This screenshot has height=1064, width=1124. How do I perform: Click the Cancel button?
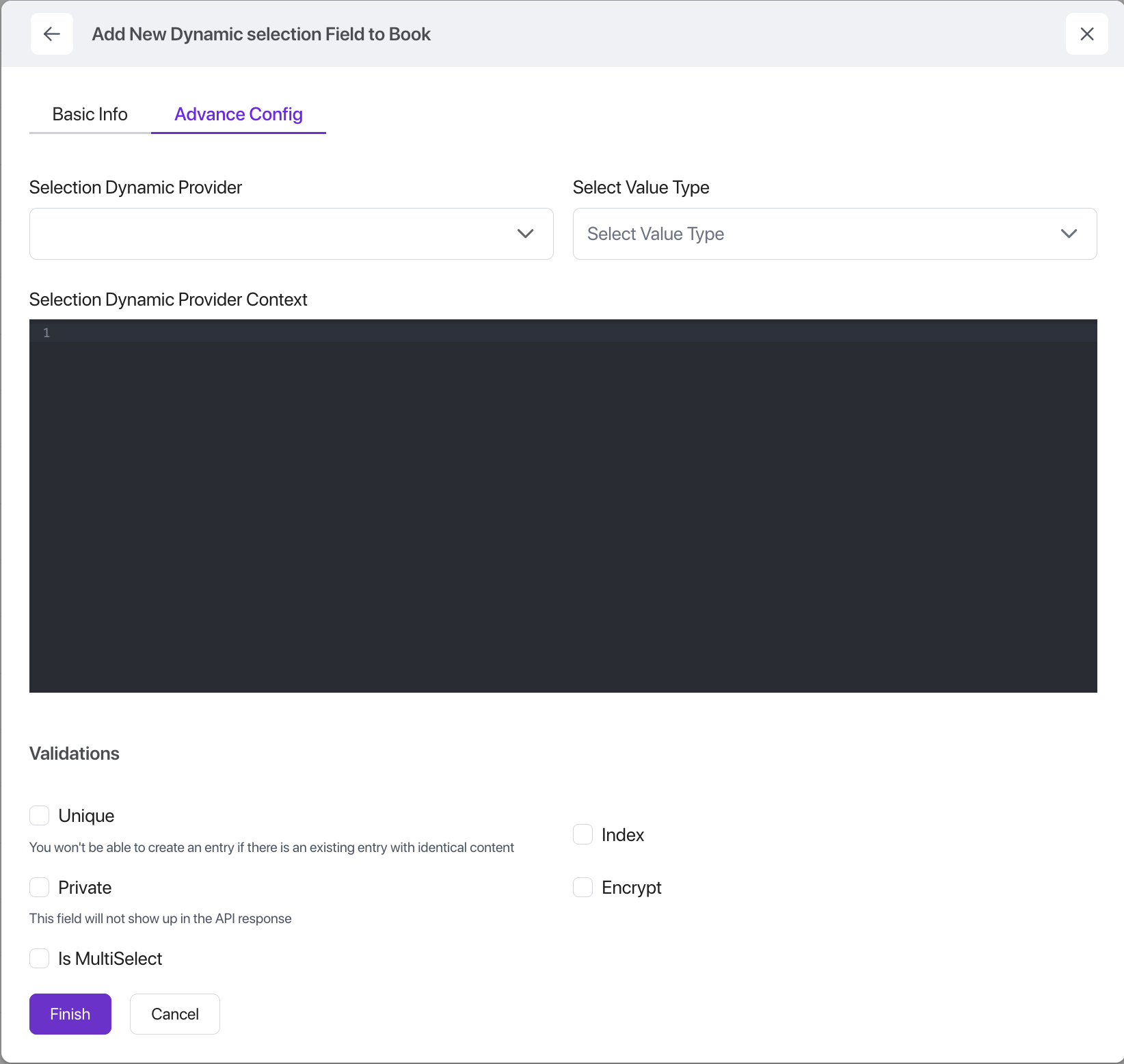(x=175, y=1014)
